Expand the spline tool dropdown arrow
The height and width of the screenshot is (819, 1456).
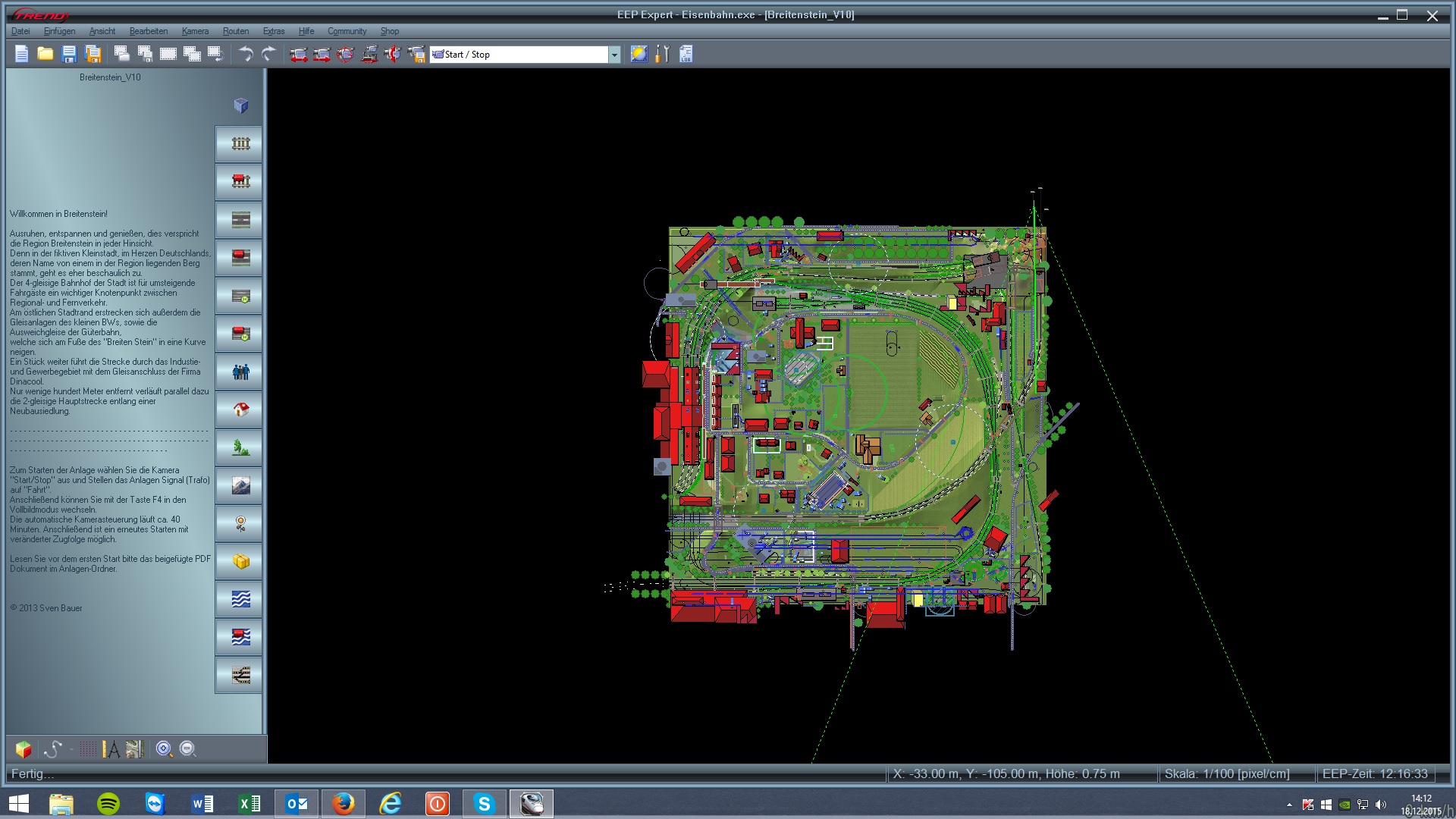click(71, 749)
